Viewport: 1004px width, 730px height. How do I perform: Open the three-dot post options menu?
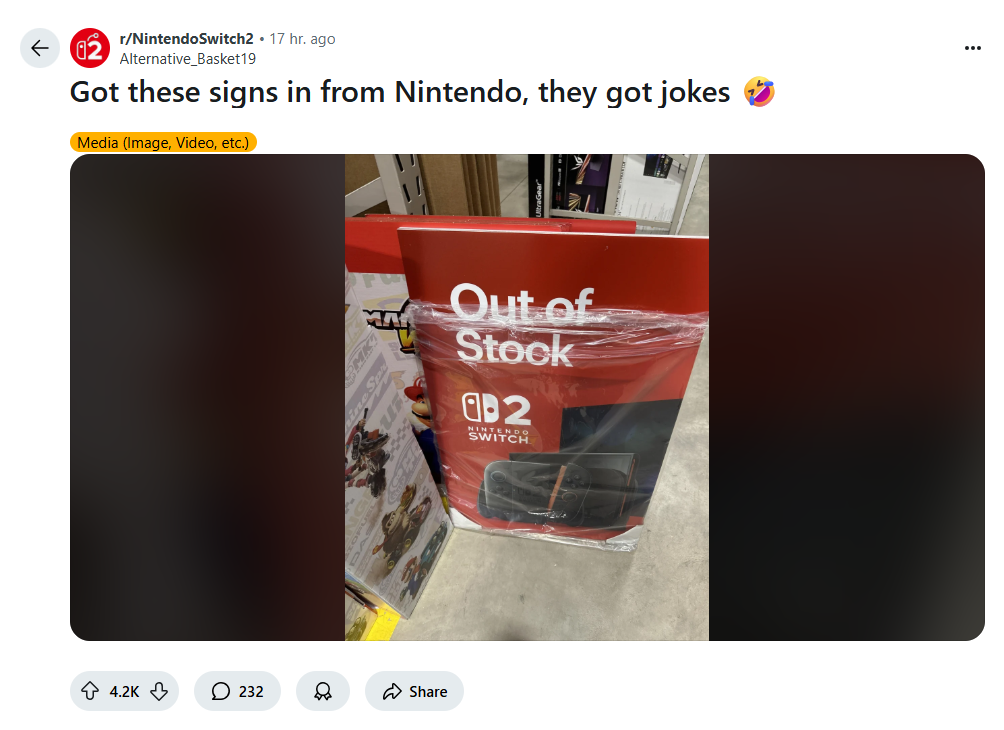(x=972, y=48)
